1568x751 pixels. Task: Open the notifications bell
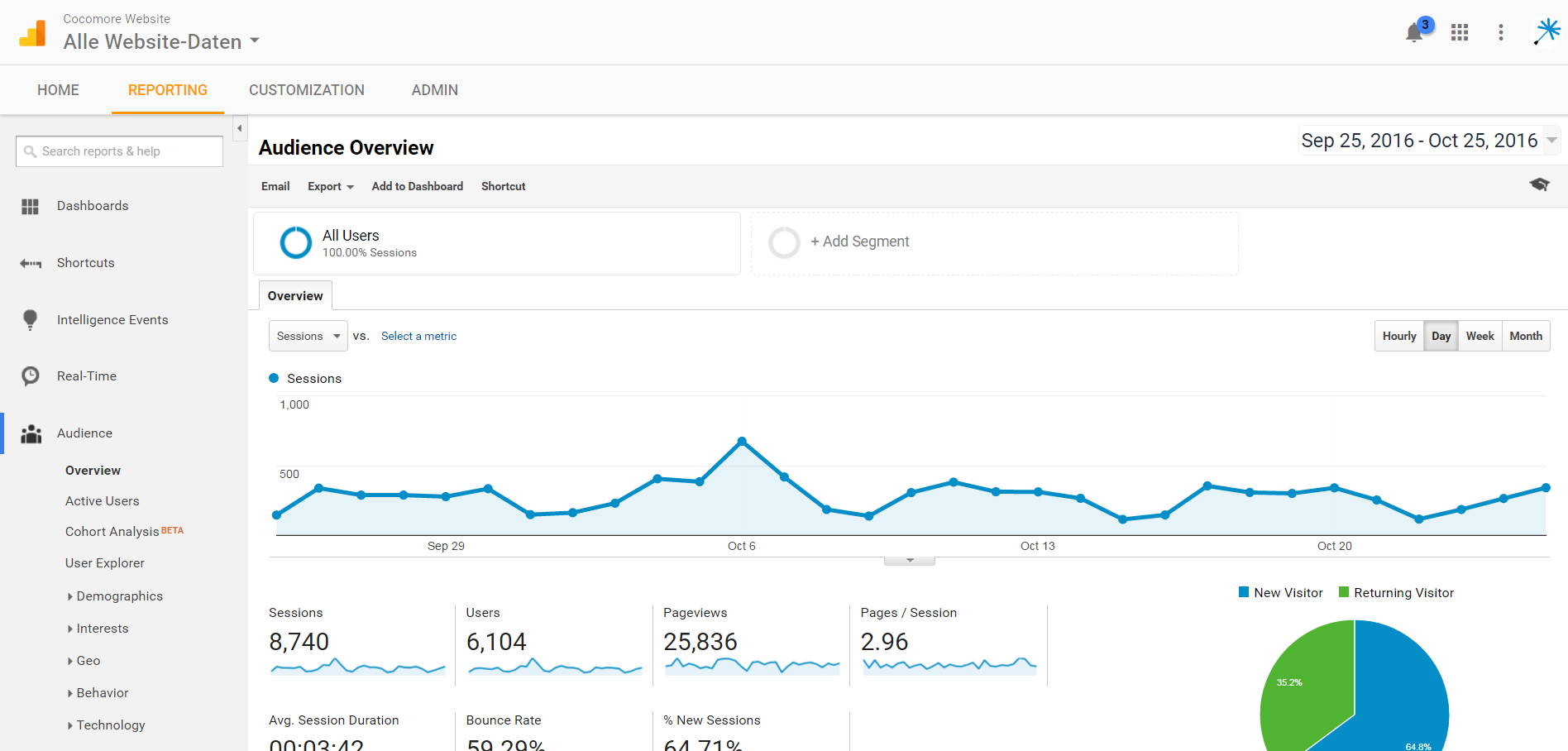click(1414, 32)
